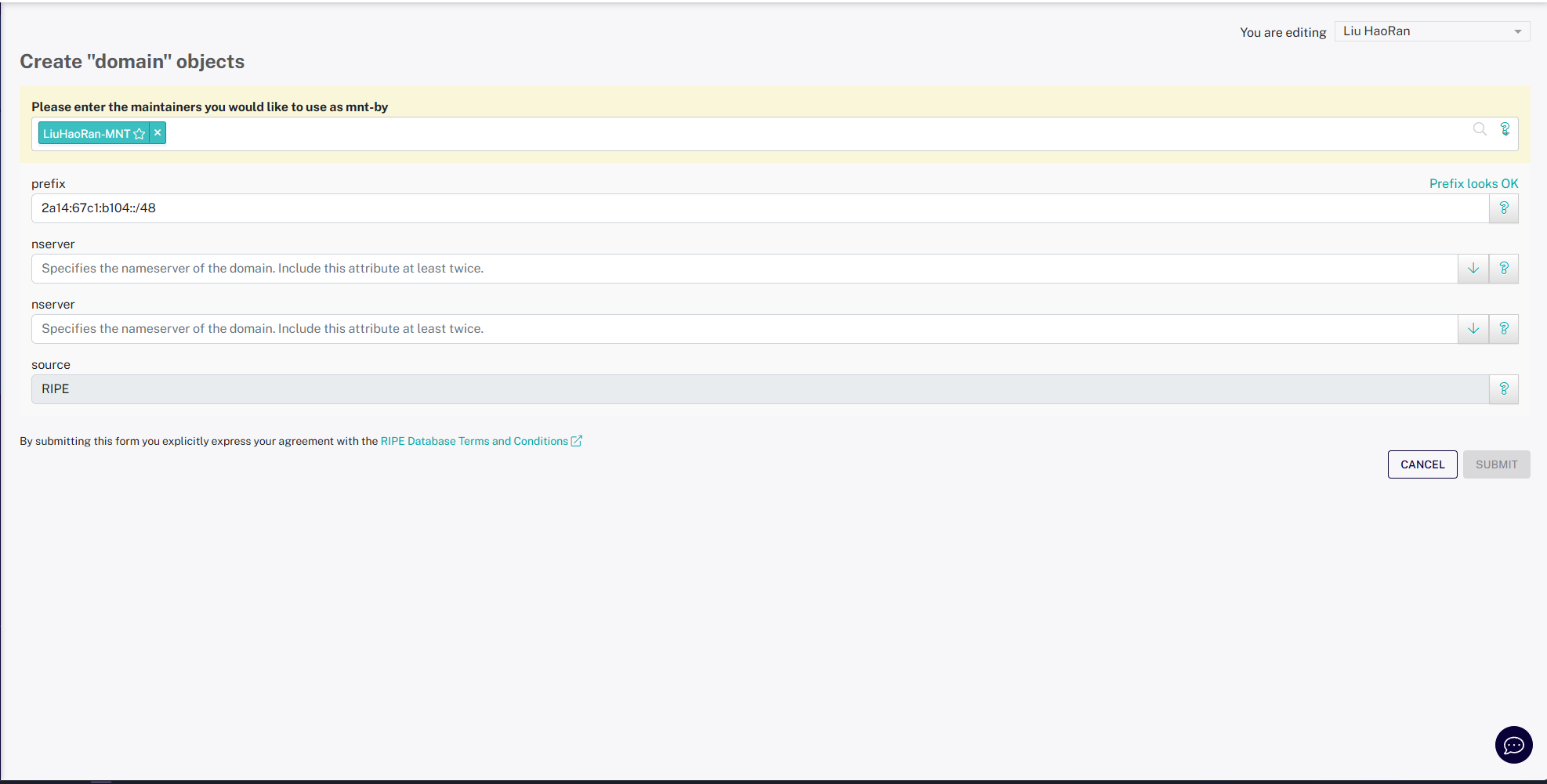This screenshot has height=784, width=1547.
Task: Click SUBMIT button
Action: (1497, 464)
